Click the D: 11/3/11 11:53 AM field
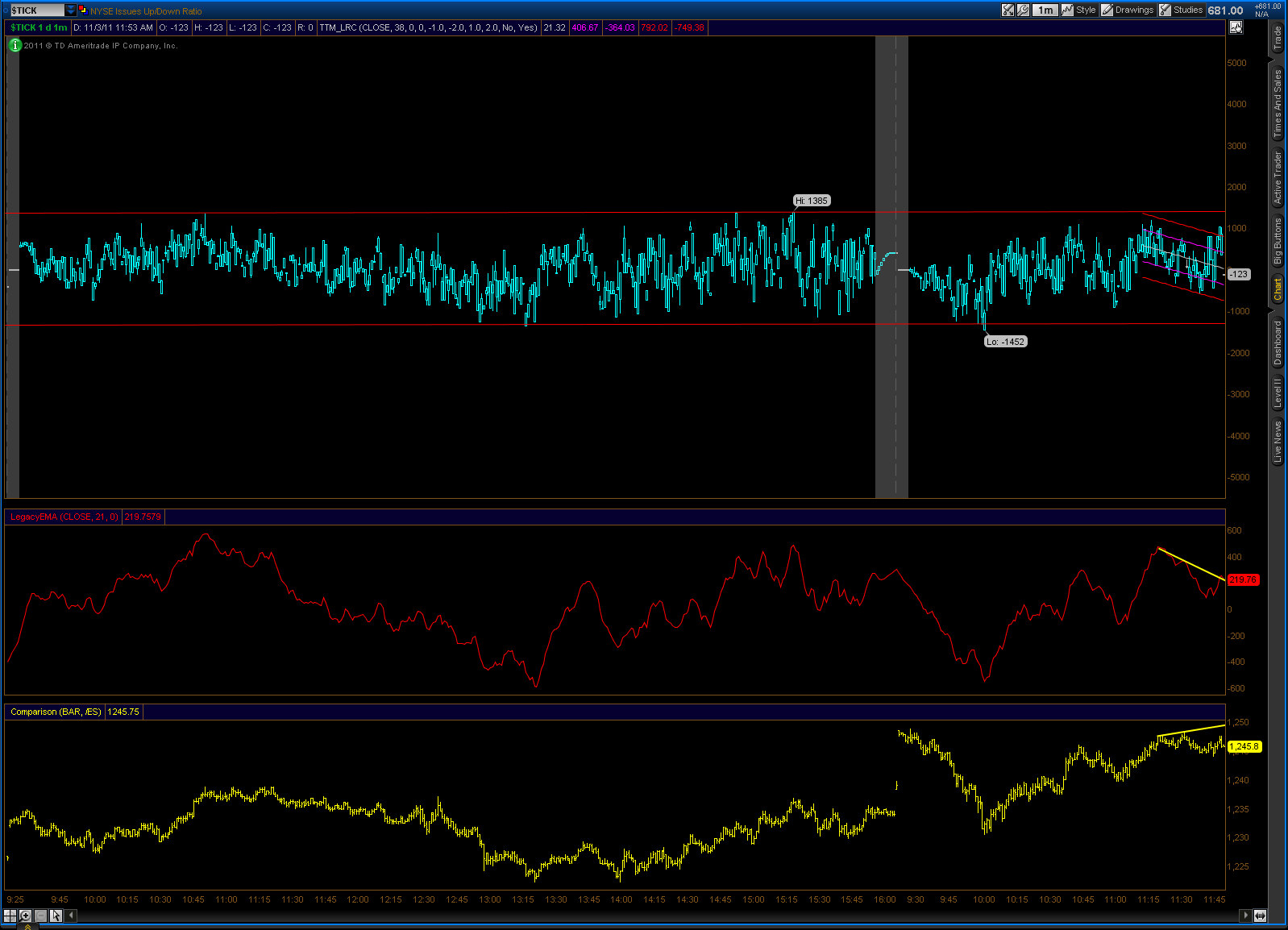The height and width of the screenshot is (930, 1288). 113,27
